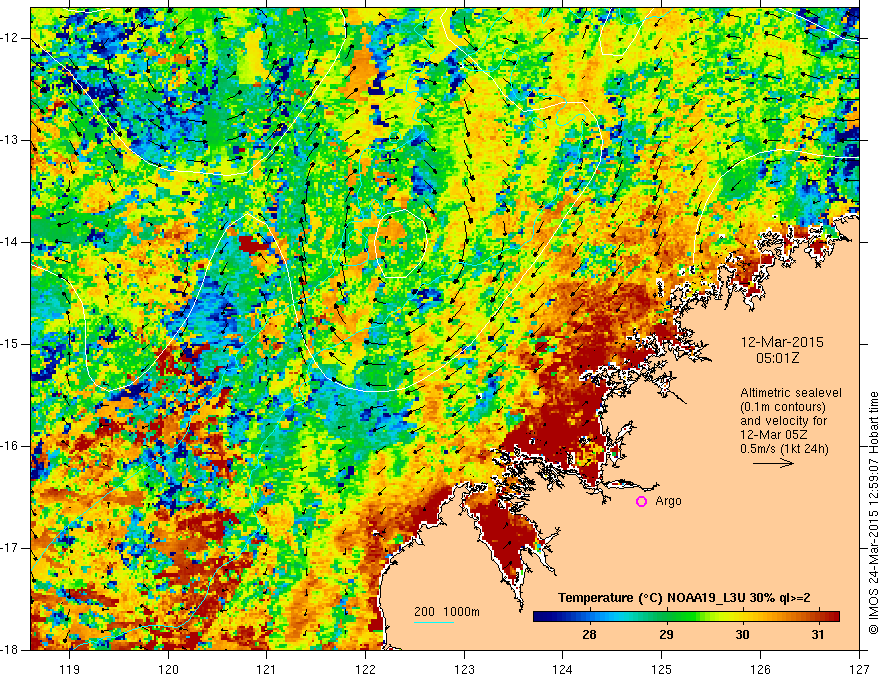Click the longitude axis label '120'
The image size is (880, 680).
(x=168, y=669)
